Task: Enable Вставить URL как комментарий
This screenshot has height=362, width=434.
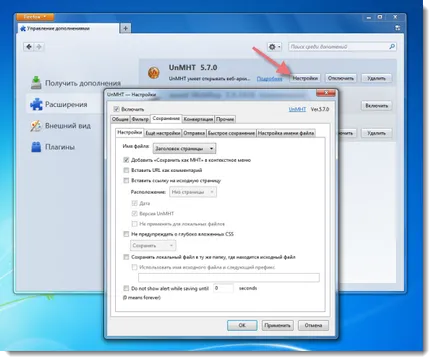Action: coord(126,170)
